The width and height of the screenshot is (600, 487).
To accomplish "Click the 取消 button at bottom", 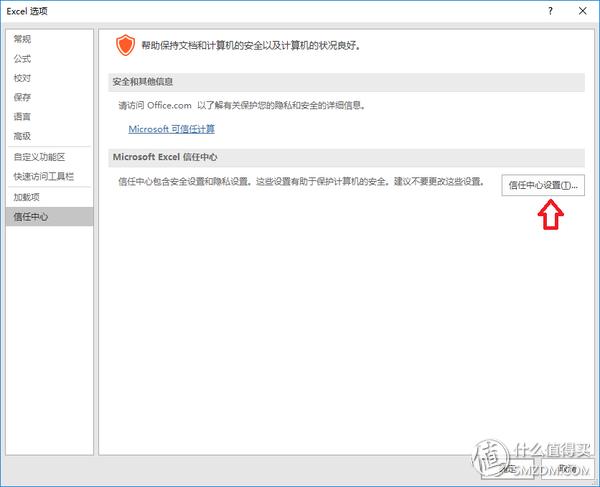I will click(x=568, y=469).
